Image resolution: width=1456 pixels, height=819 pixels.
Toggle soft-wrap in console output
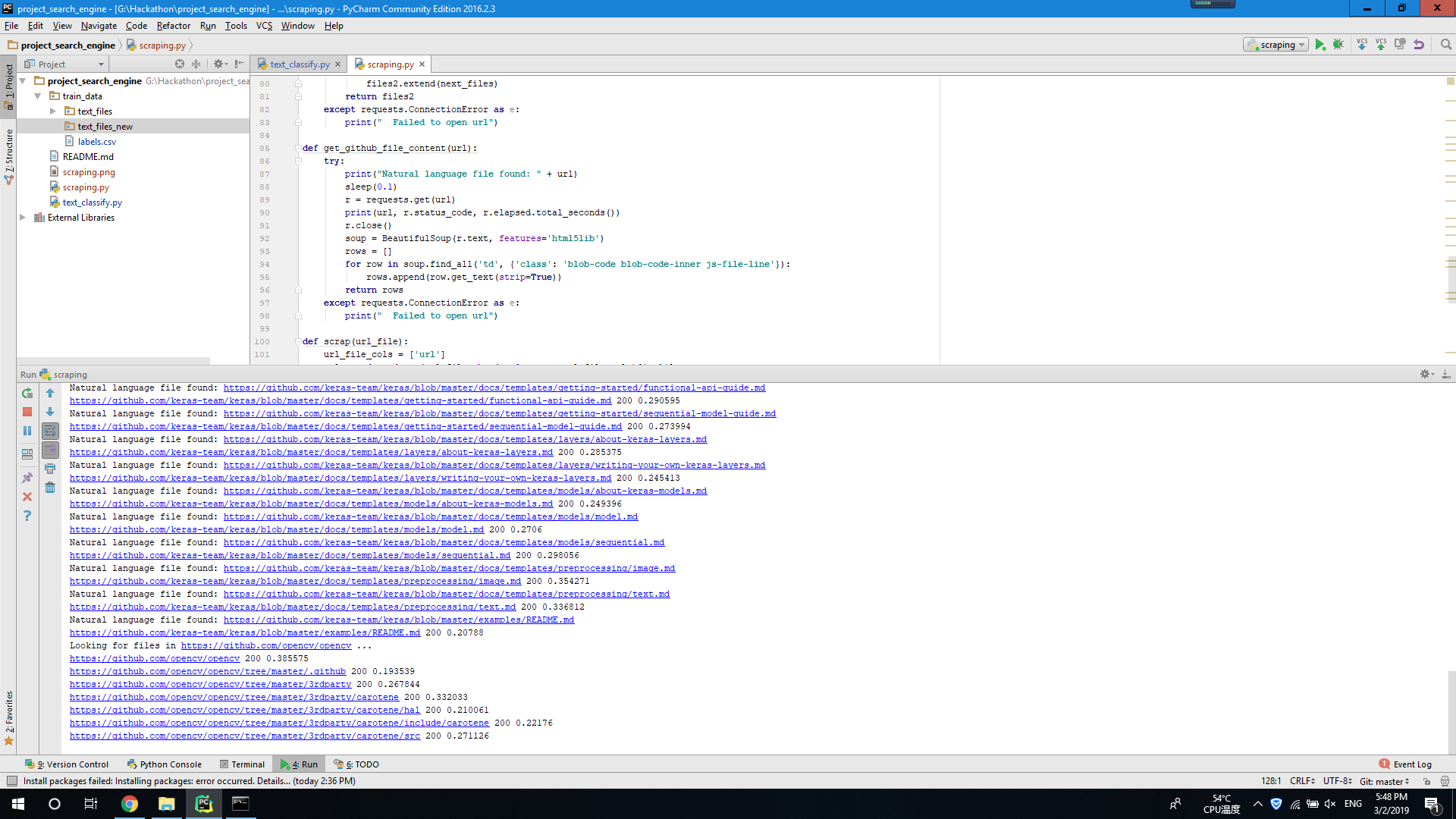tap(50, 431)
